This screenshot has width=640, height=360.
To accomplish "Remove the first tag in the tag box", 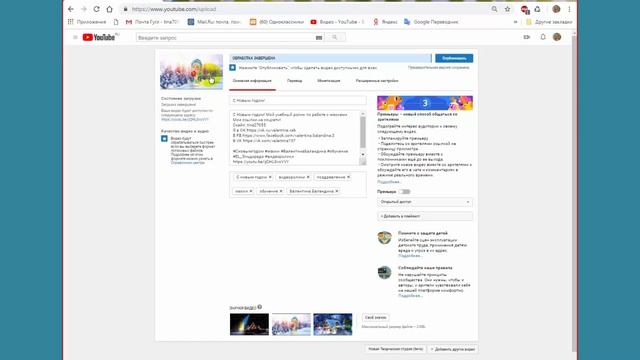I will (x=270, y=177).
